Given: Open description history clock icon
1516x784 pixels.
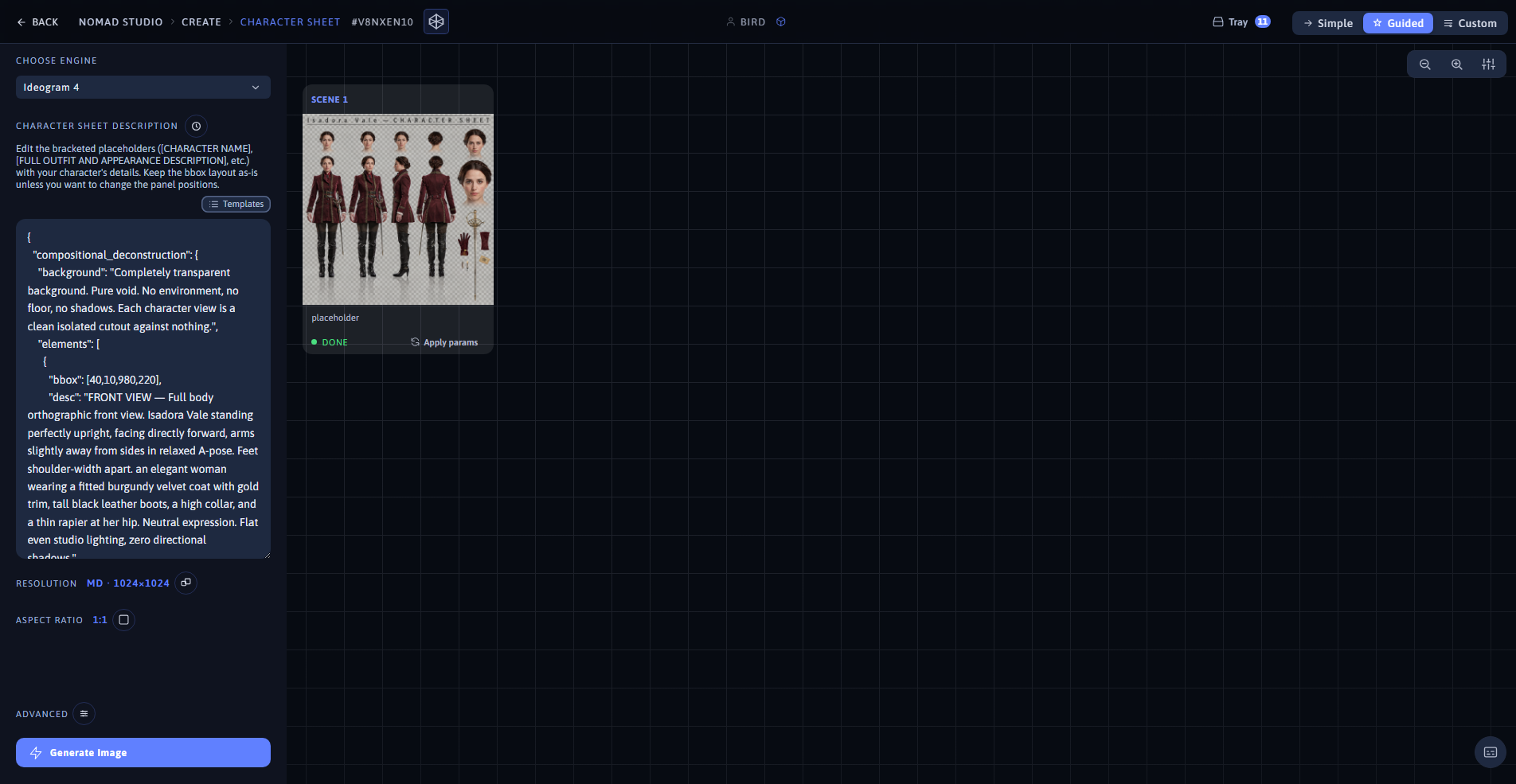Looking at the screenshot, I should pos(197,126).
